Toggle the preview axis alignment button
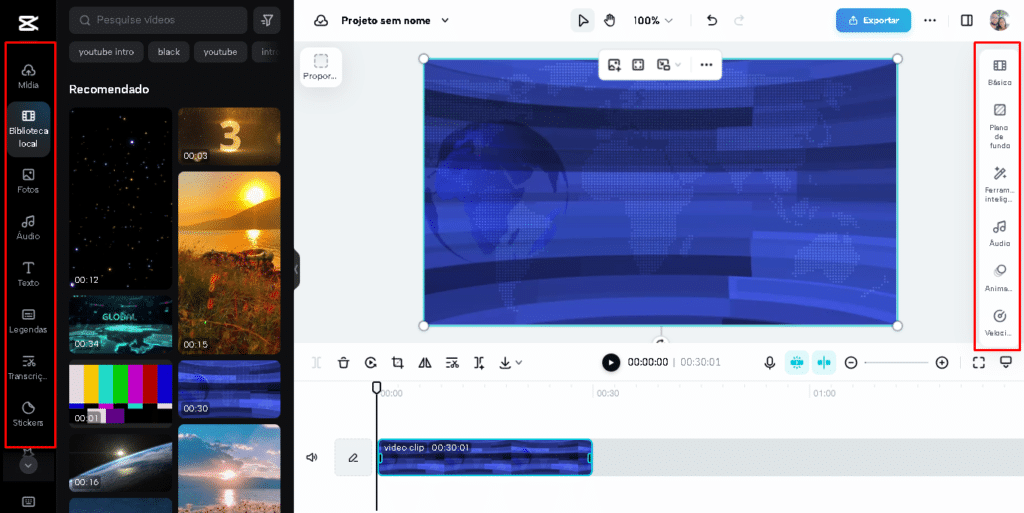The height and width of the screenshot is (513, 1024). [824, 362]
